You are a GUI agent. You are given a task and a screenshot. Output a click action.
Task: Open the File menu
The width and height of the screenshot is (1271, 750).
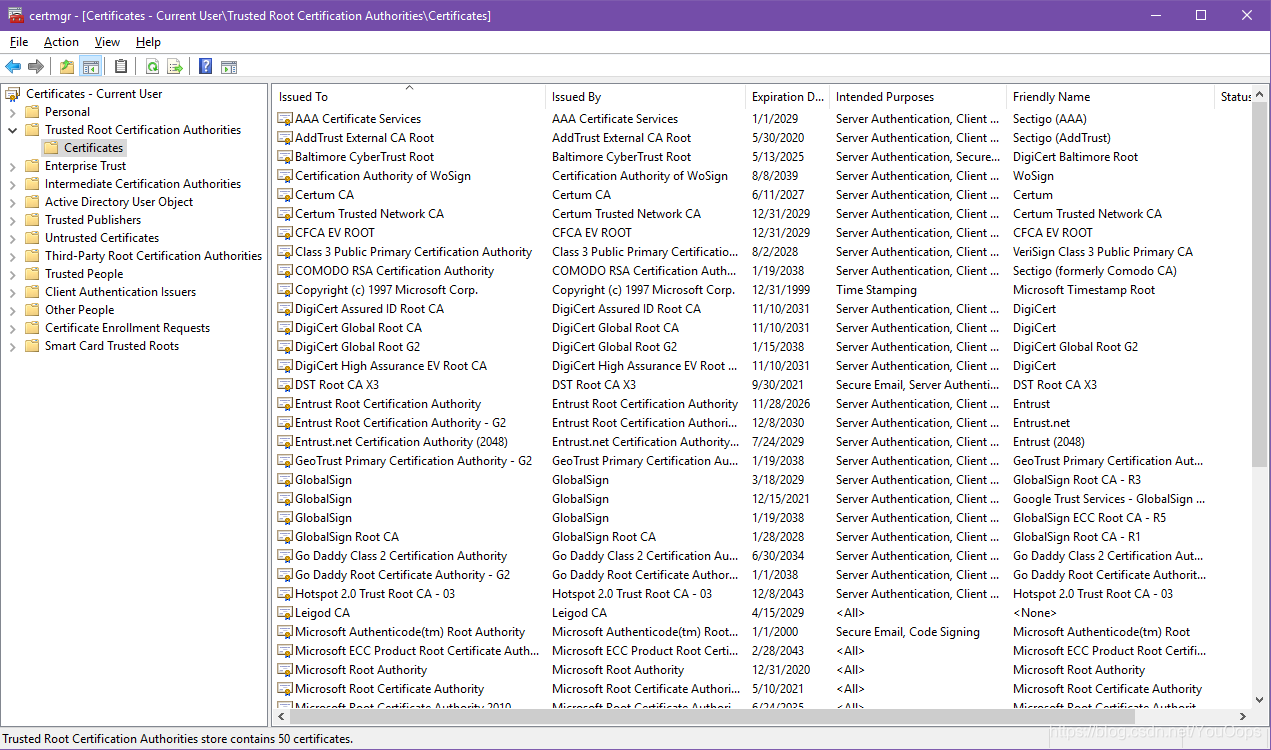19,42
